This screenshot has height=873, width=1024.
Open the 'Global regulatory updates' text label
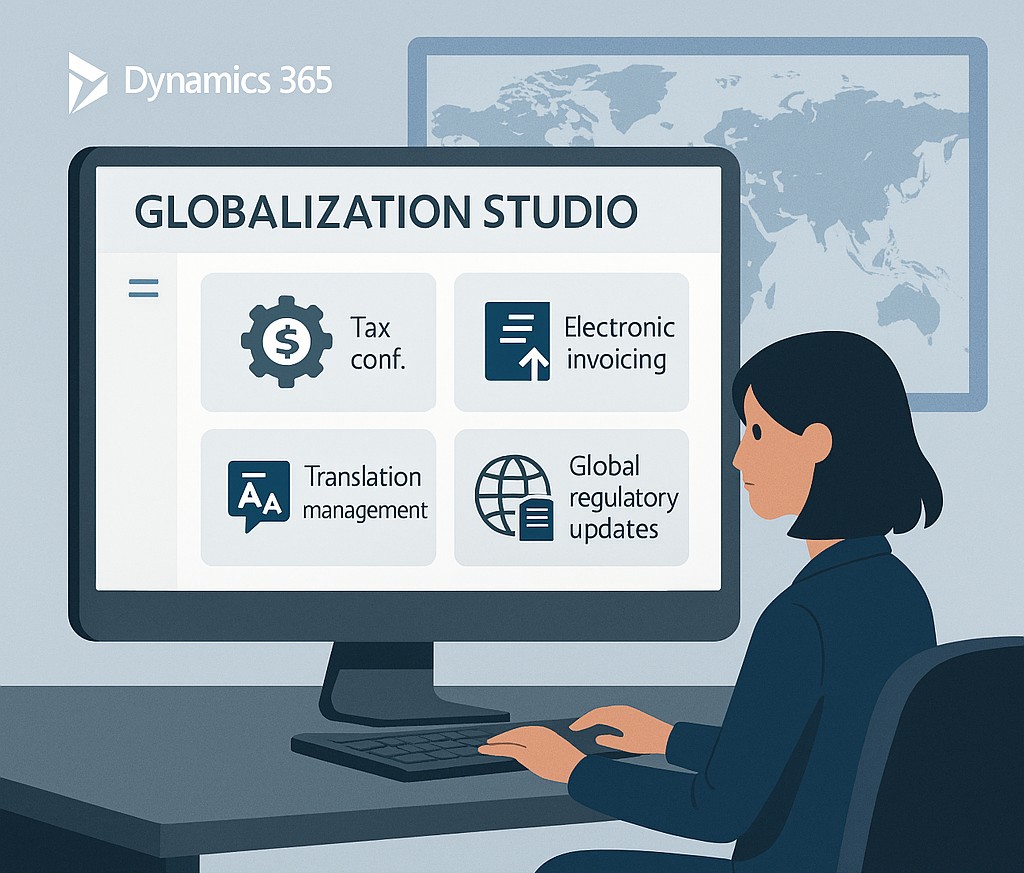click(x=623, y=497)
